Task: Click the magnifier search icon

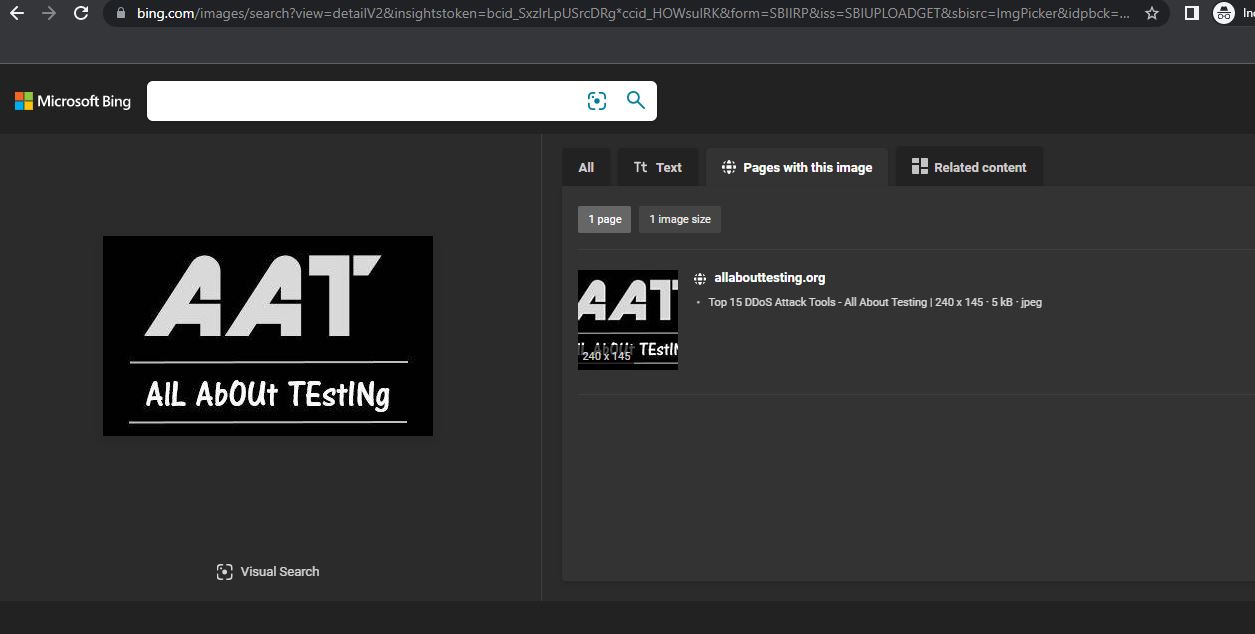Action: (x=635, y=100)
